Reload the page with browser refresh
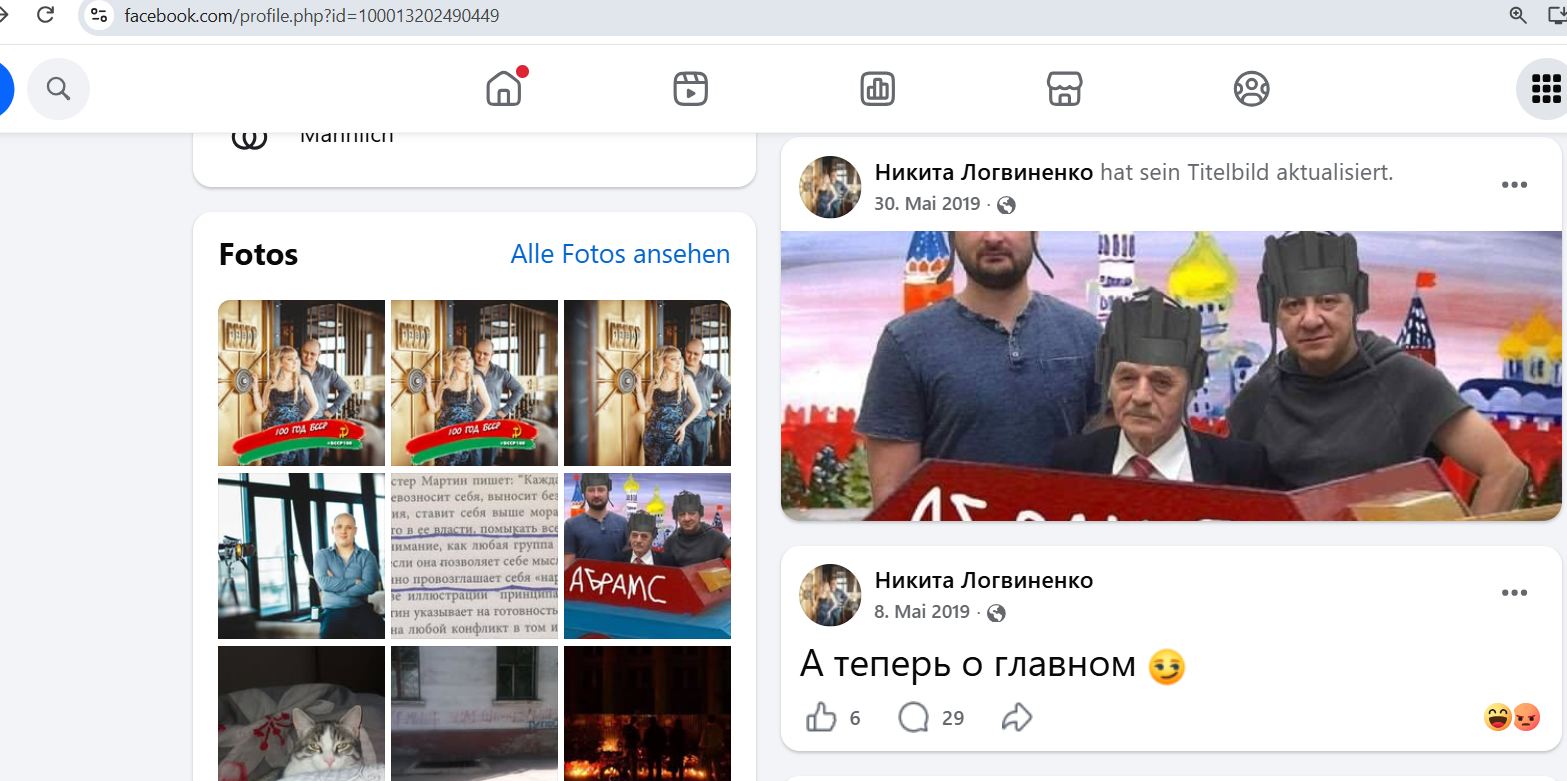The width and height of the screenshot is (1567, 781). pyautogui.click(x=45, y=15)
